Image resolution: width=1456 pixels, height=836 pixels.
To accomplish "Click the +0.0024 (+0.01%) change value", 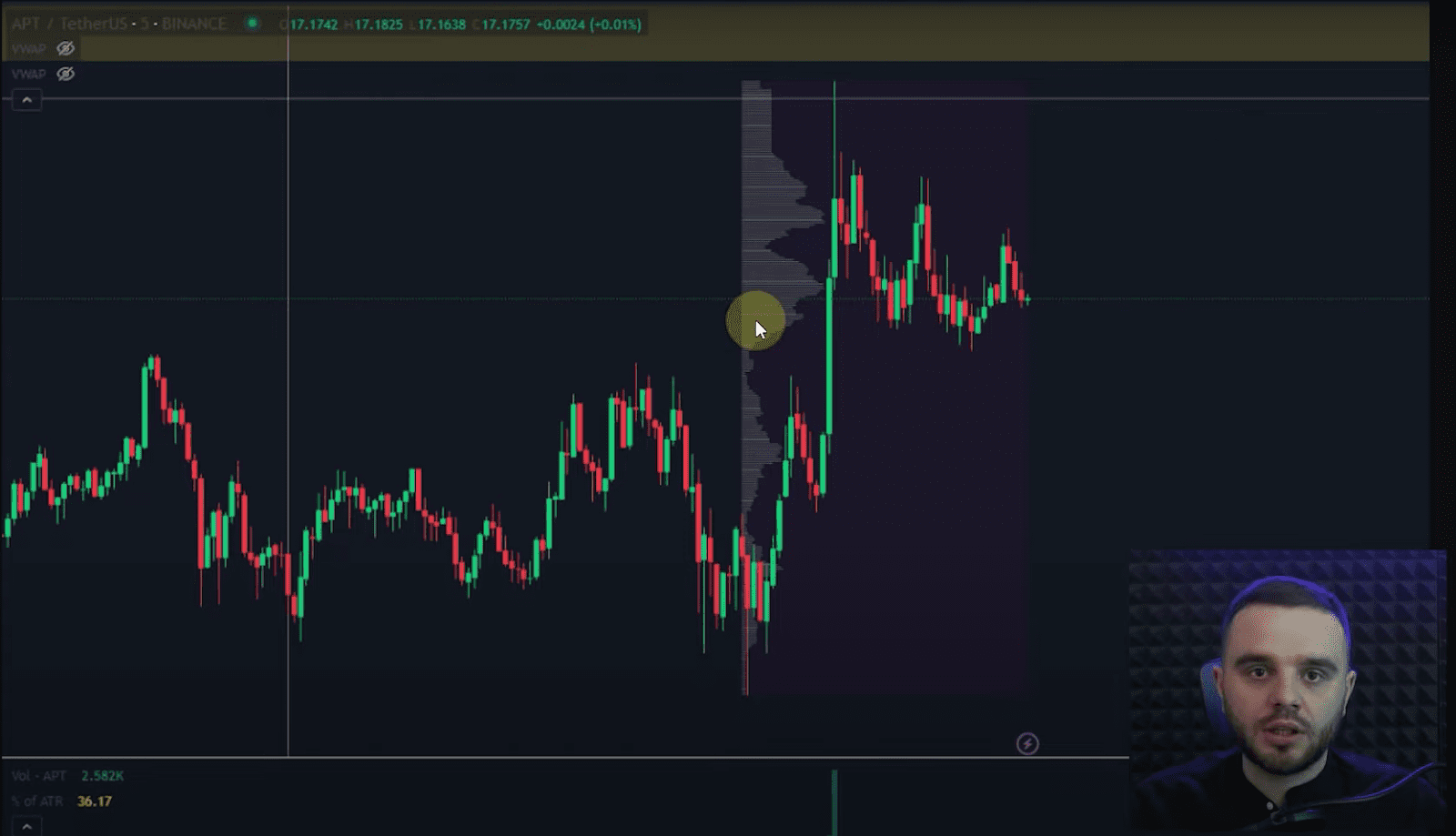I will pos(589,25).
